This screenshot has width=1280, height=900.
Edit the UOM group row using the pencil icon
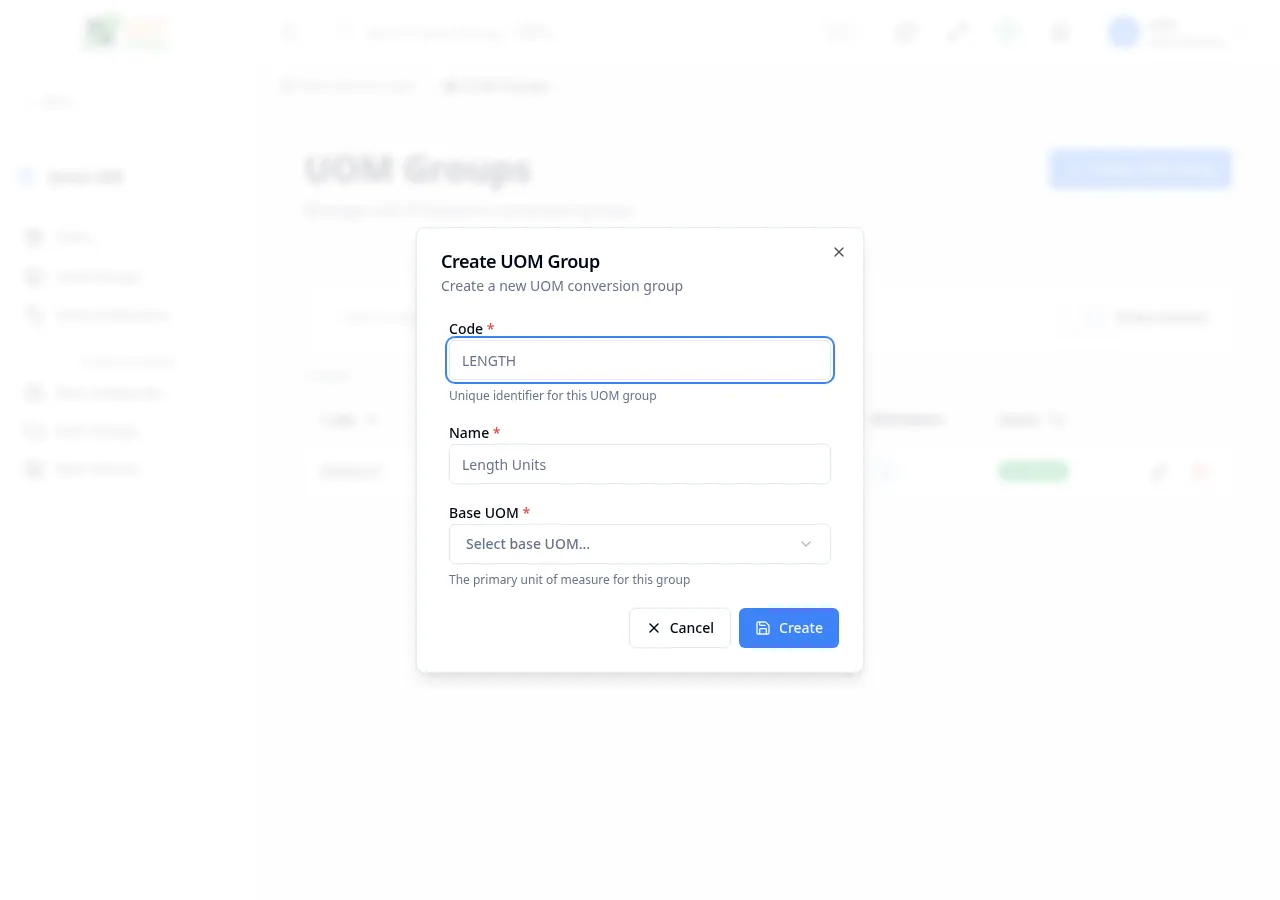(1159, 471)
